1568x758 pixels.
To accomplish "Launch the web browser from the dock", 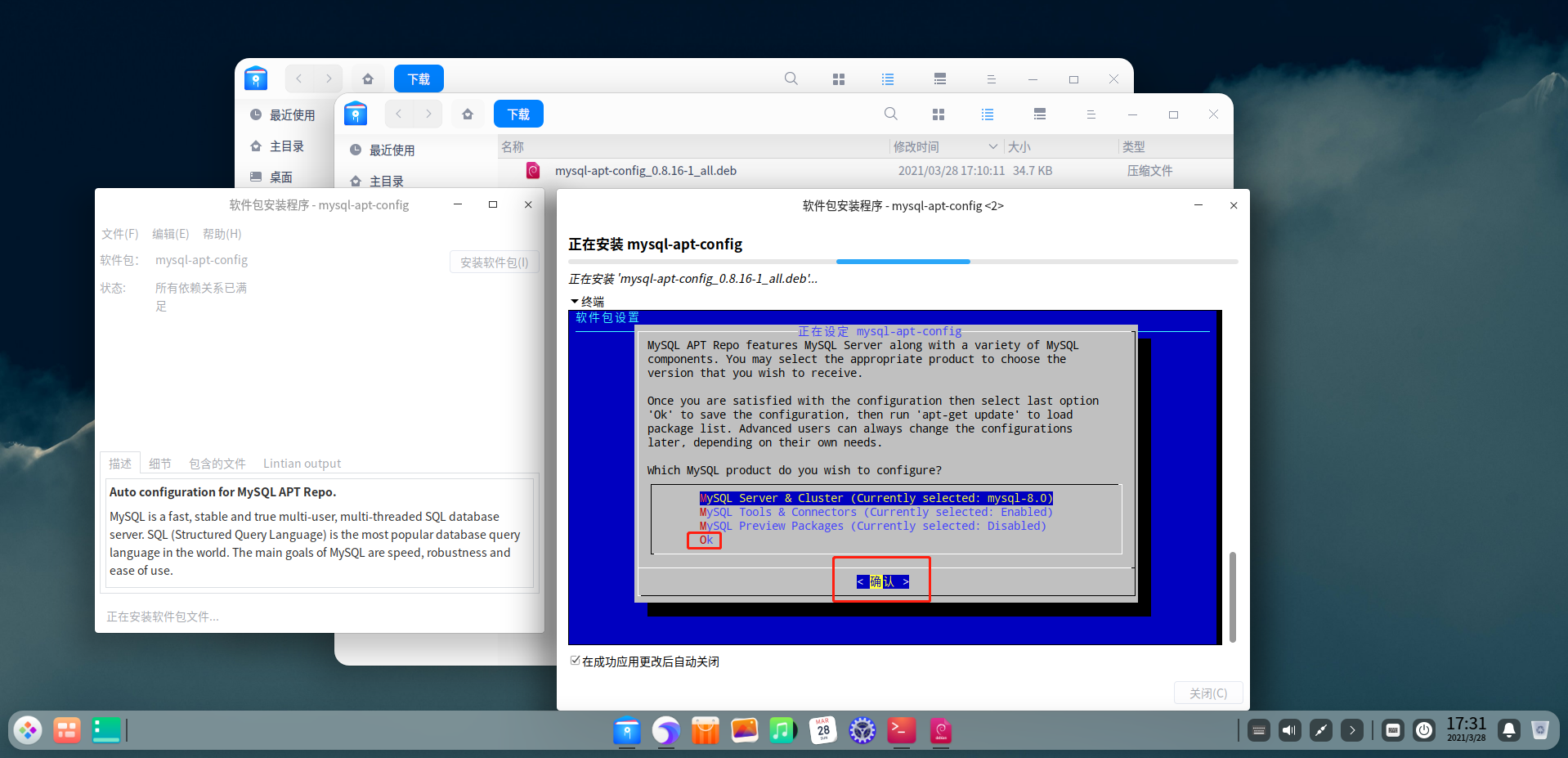I will click(x=665, y=730).
